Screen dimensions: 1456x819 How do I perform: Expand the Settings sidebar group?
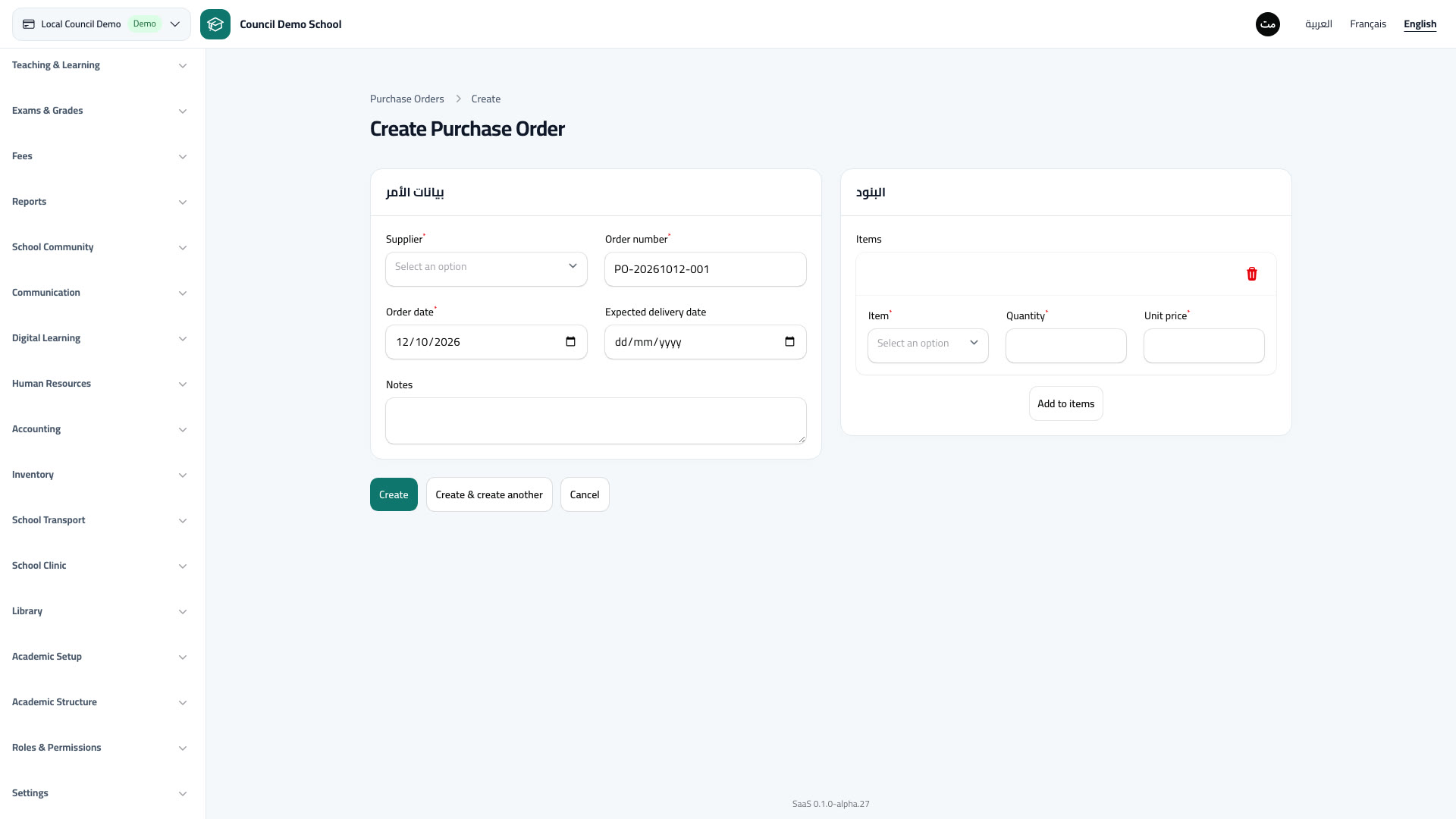pos(99,793)
